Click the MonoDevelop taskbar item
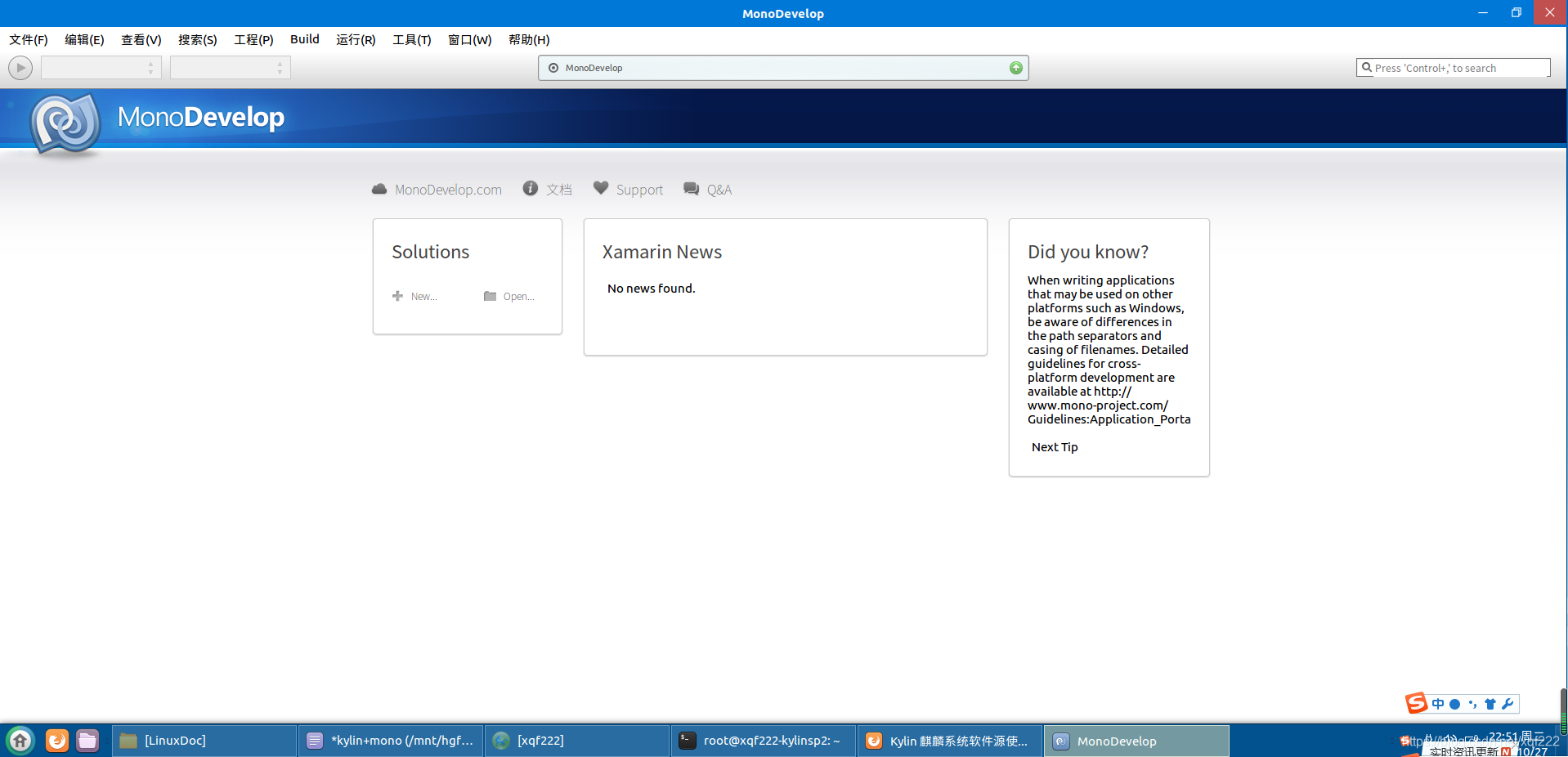This screenshot has height=757, width=1568. [1136, 741]
